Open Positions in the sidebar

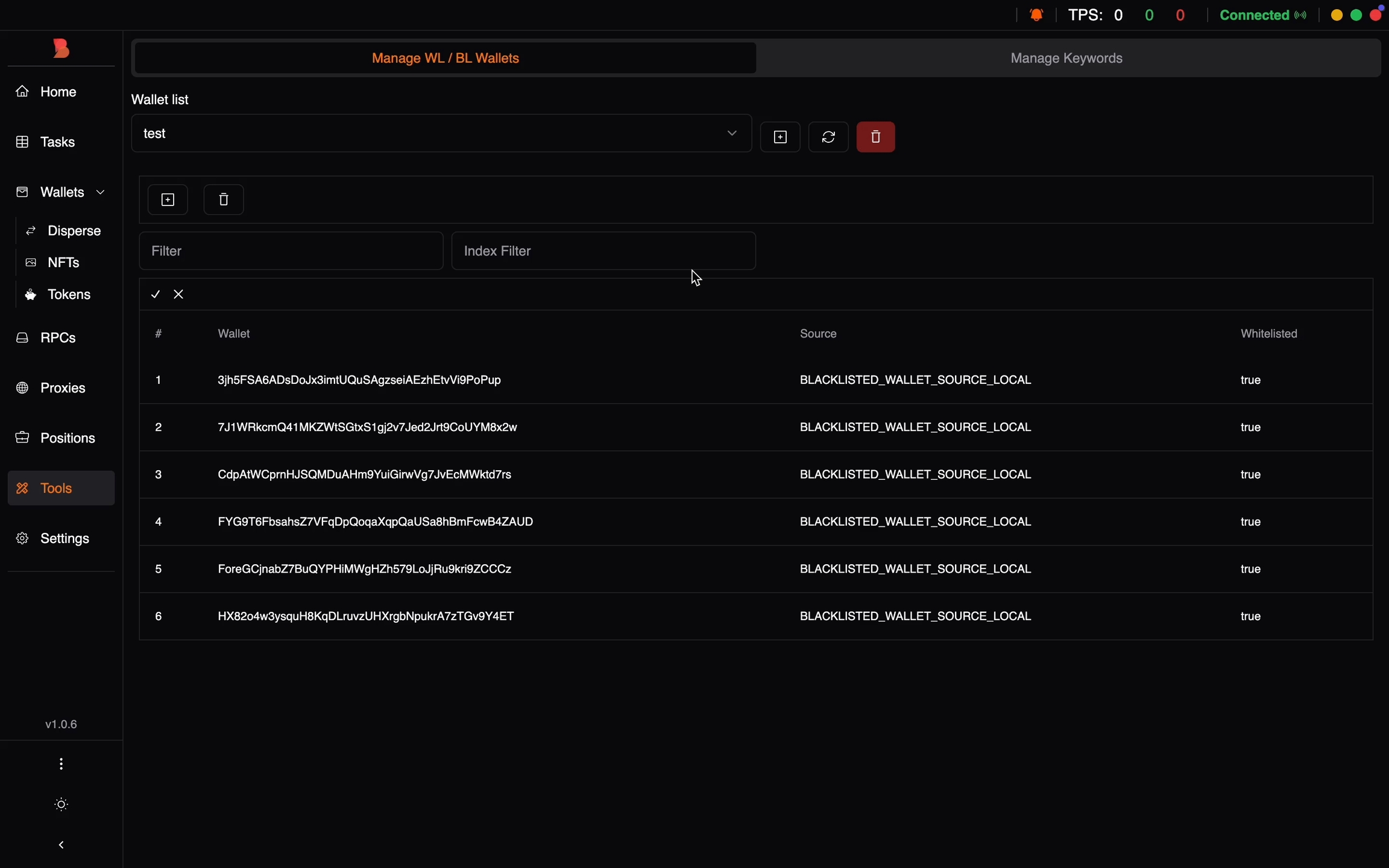[x=67, y=438]
